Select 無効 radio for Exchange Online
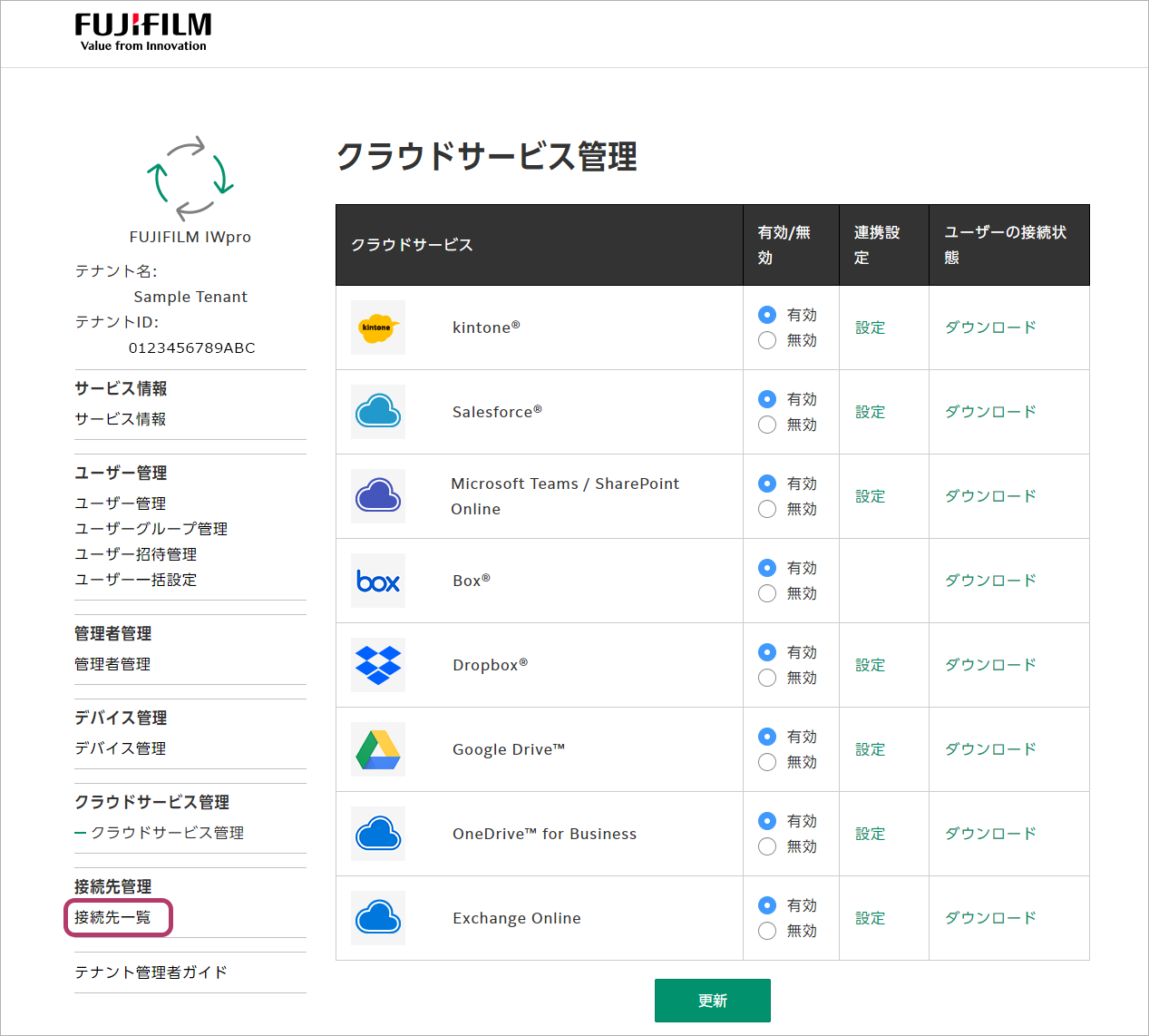 point(767,931)
